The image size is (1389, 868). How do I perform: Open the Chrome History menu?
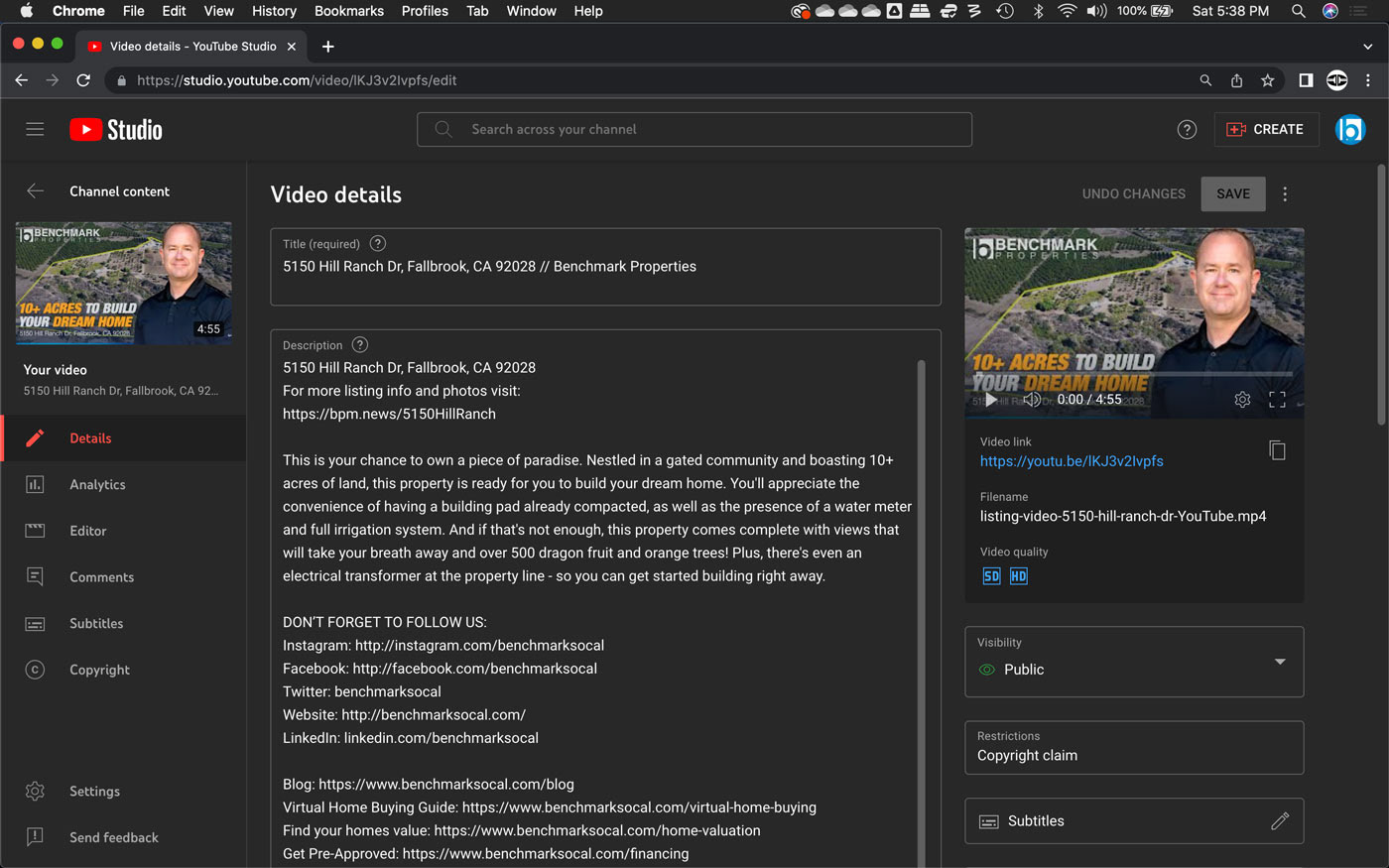tap(274, 11)
